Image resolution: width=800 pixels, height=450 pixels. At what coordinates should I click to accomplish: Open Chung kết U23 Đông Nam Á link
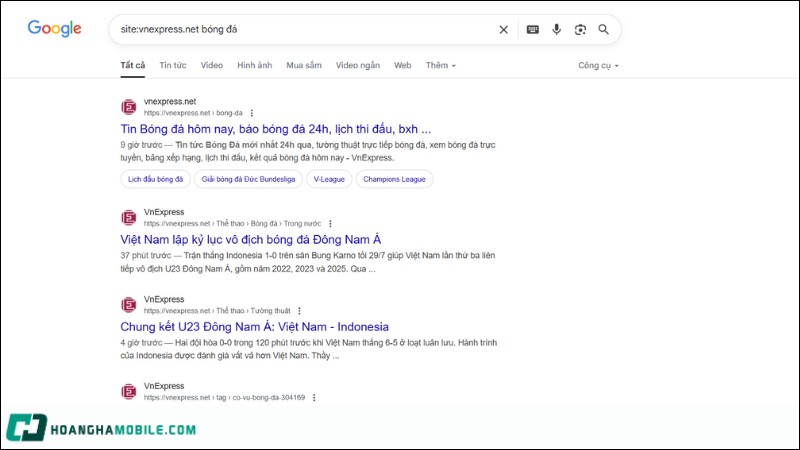click(x=255, y=327)
